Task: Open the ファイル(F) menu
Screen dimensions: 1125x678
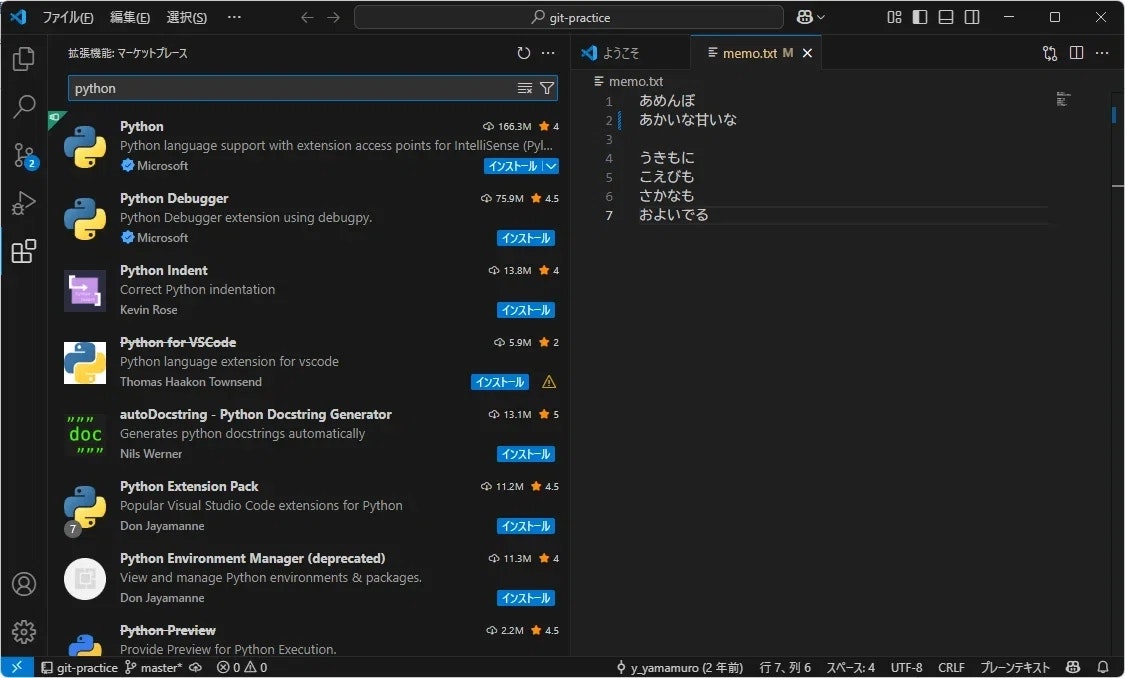Action: [68, 17]
